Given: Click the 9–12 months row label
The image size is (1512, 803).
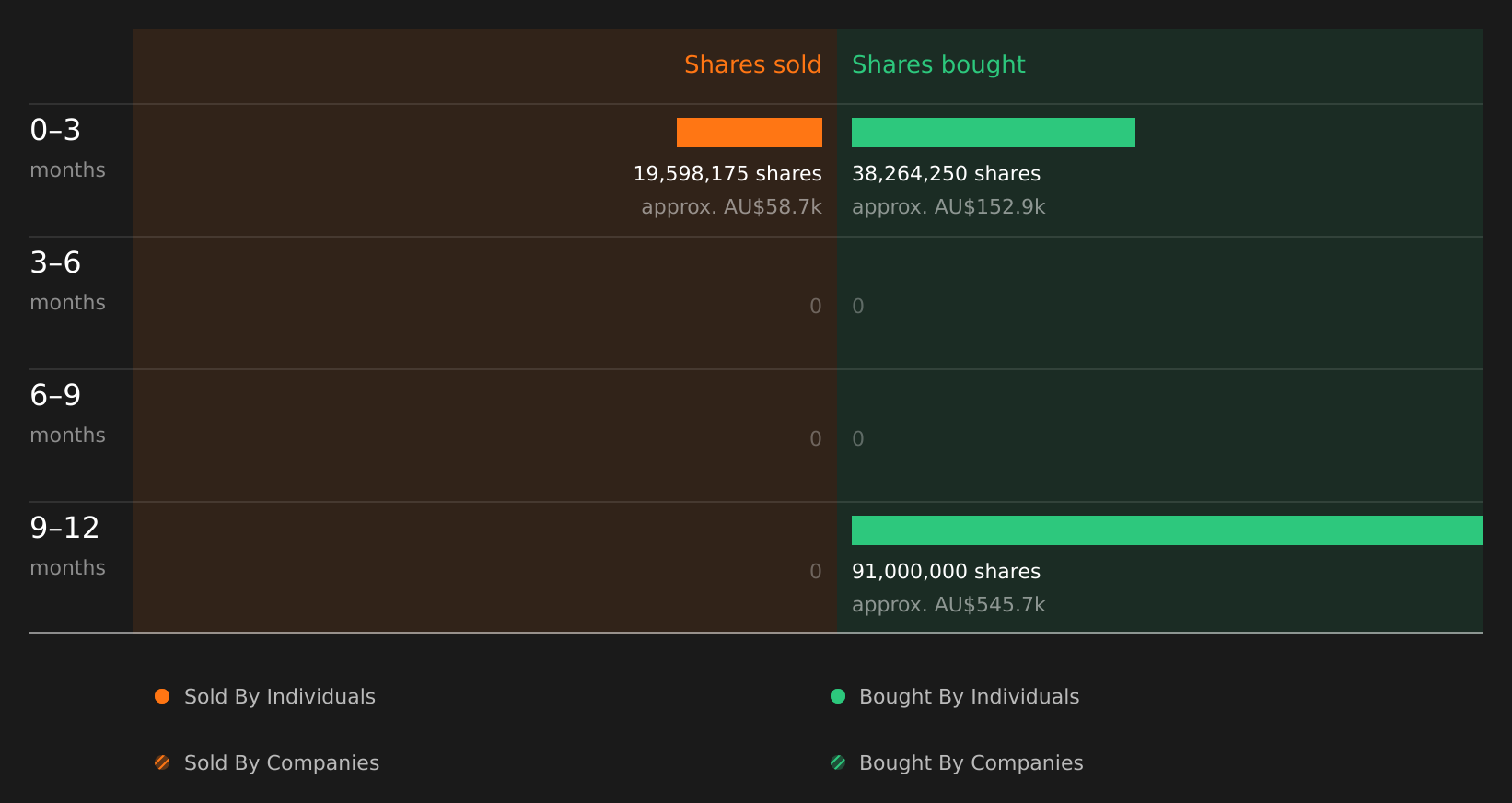Looking at the screenshot, I should [x=67, y=546].
